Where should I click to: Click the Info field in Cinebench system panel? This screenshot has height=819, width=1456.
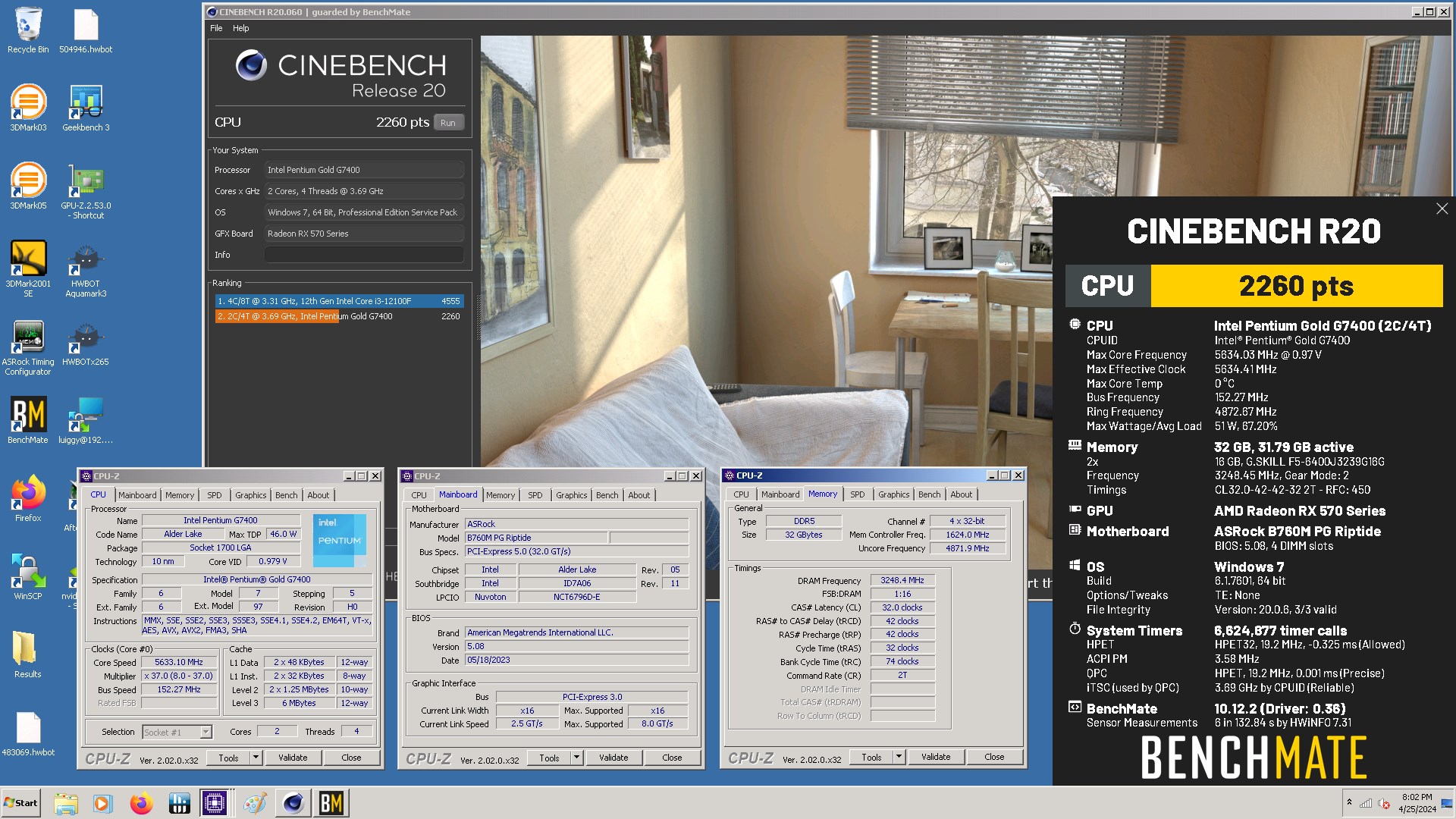point(364,255)
